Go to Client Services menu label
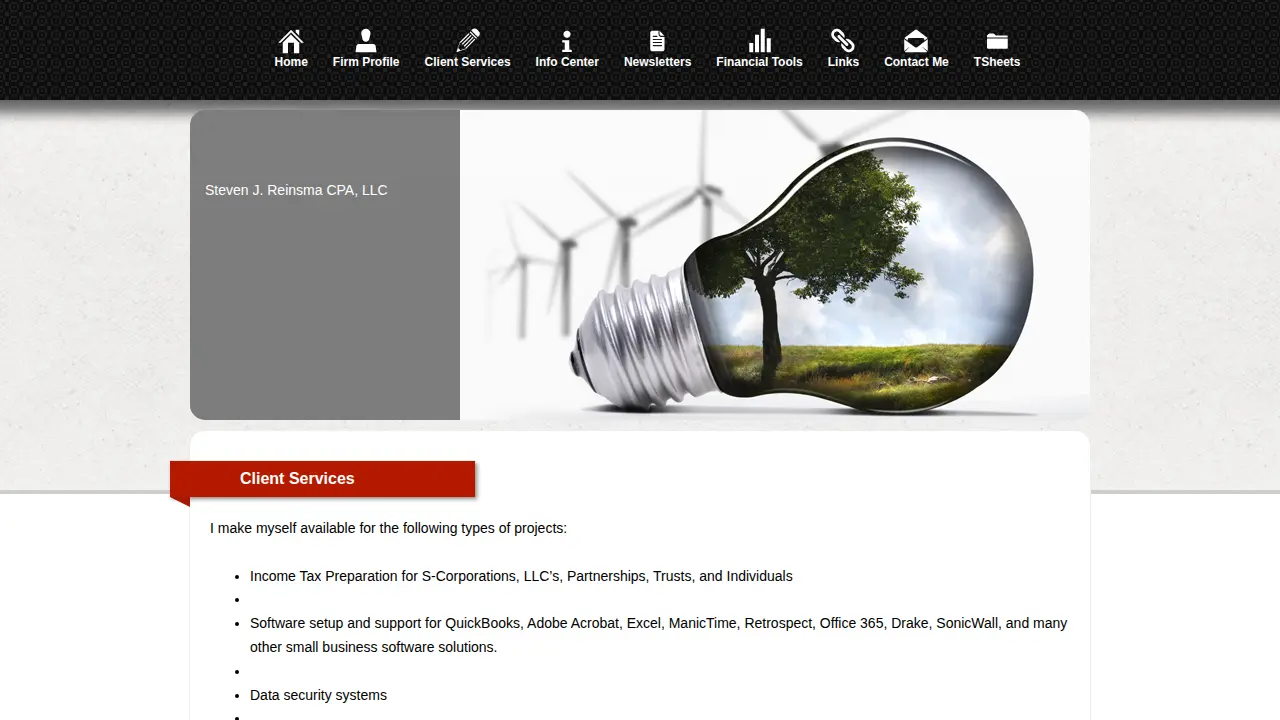Screen dimensions: 1280x720 coord(467,62)
